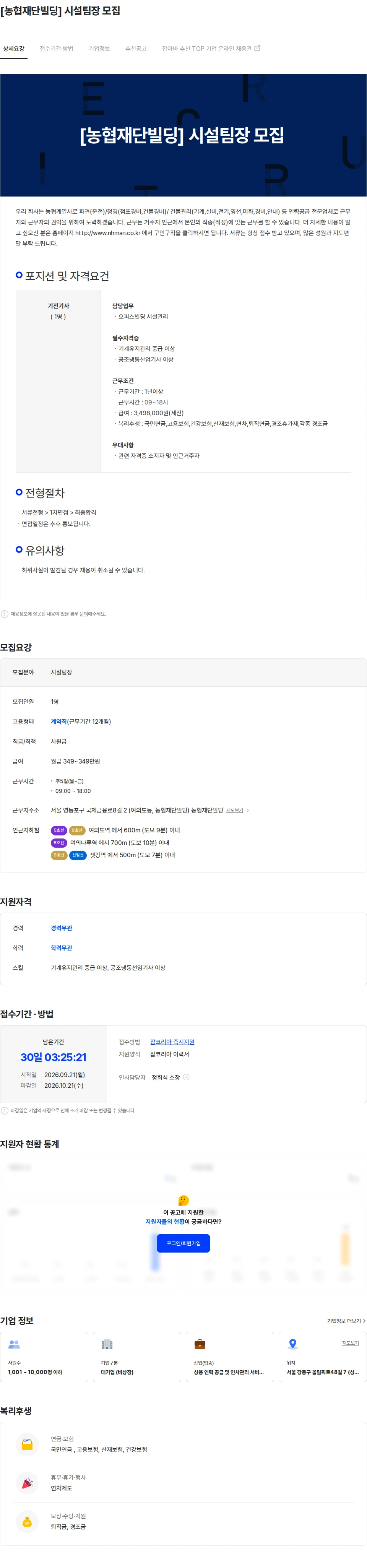
Task: Open the 기업정보 더보기 link
Action: 346,1321
